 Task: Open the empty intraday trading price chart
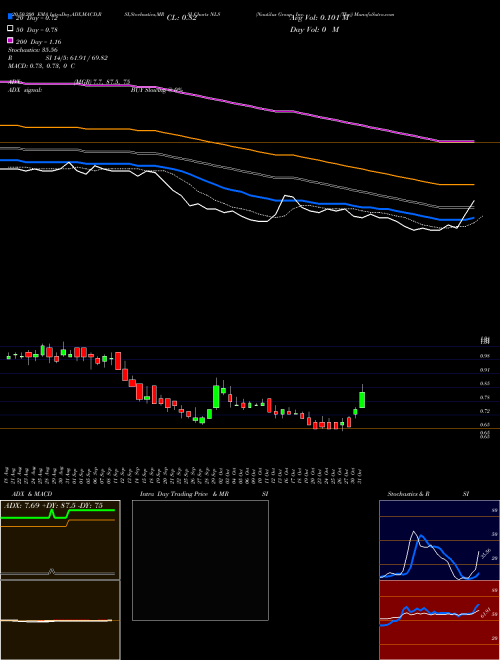click(200, 560)
